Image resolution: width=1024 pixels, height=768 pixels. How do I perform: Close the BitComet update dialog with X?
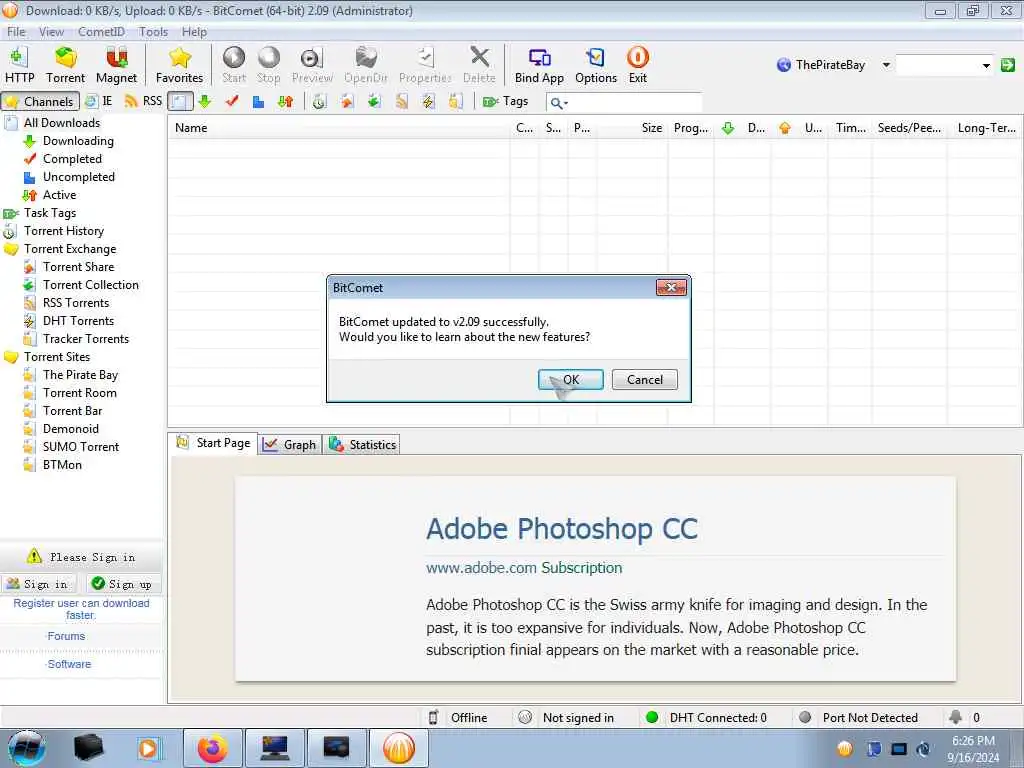coord(671,287)
